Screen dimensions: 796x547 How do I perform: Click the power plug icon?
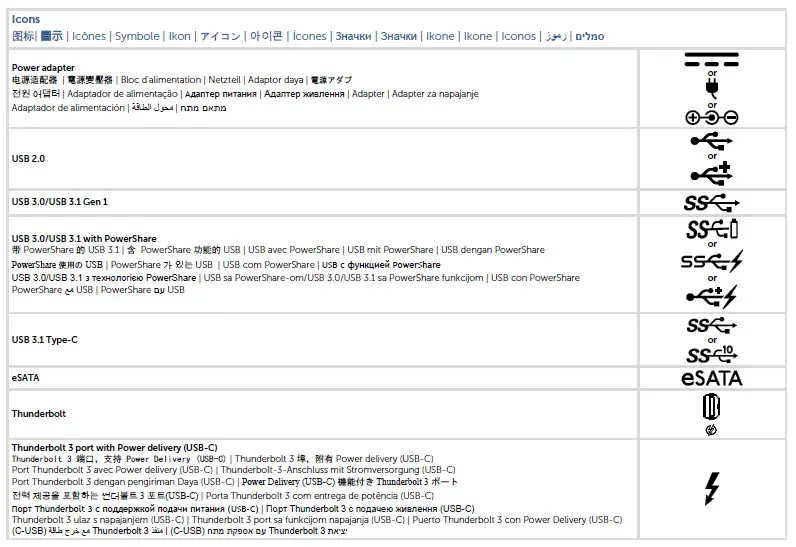pos(712,89)
